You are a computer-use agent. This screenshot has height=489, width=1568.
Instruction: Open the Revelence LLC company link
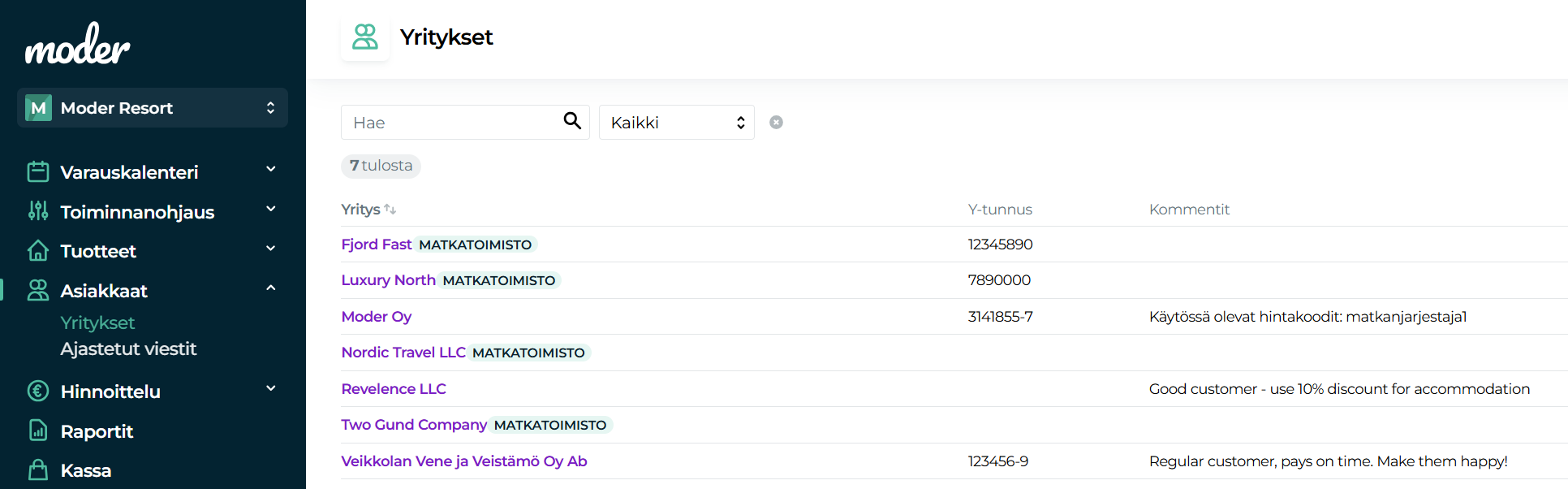pos(394,389)
